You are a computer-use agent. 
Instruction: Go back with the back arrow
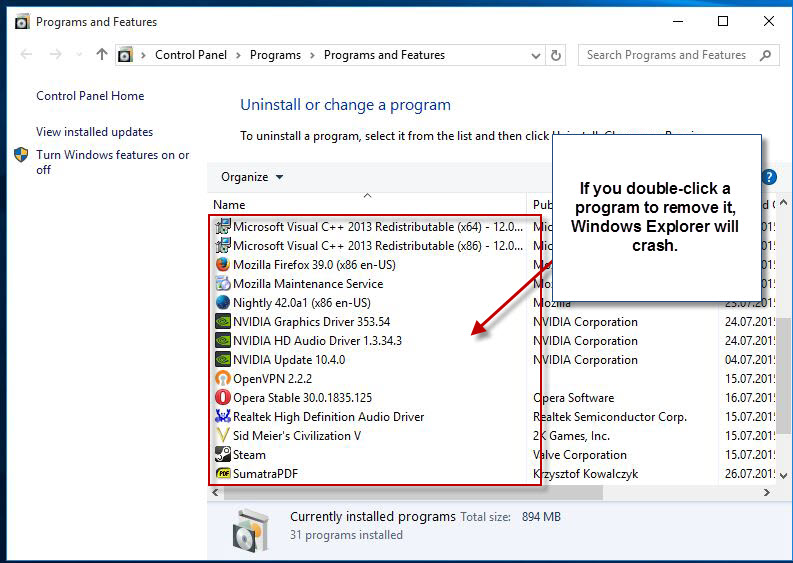[26, 54]
